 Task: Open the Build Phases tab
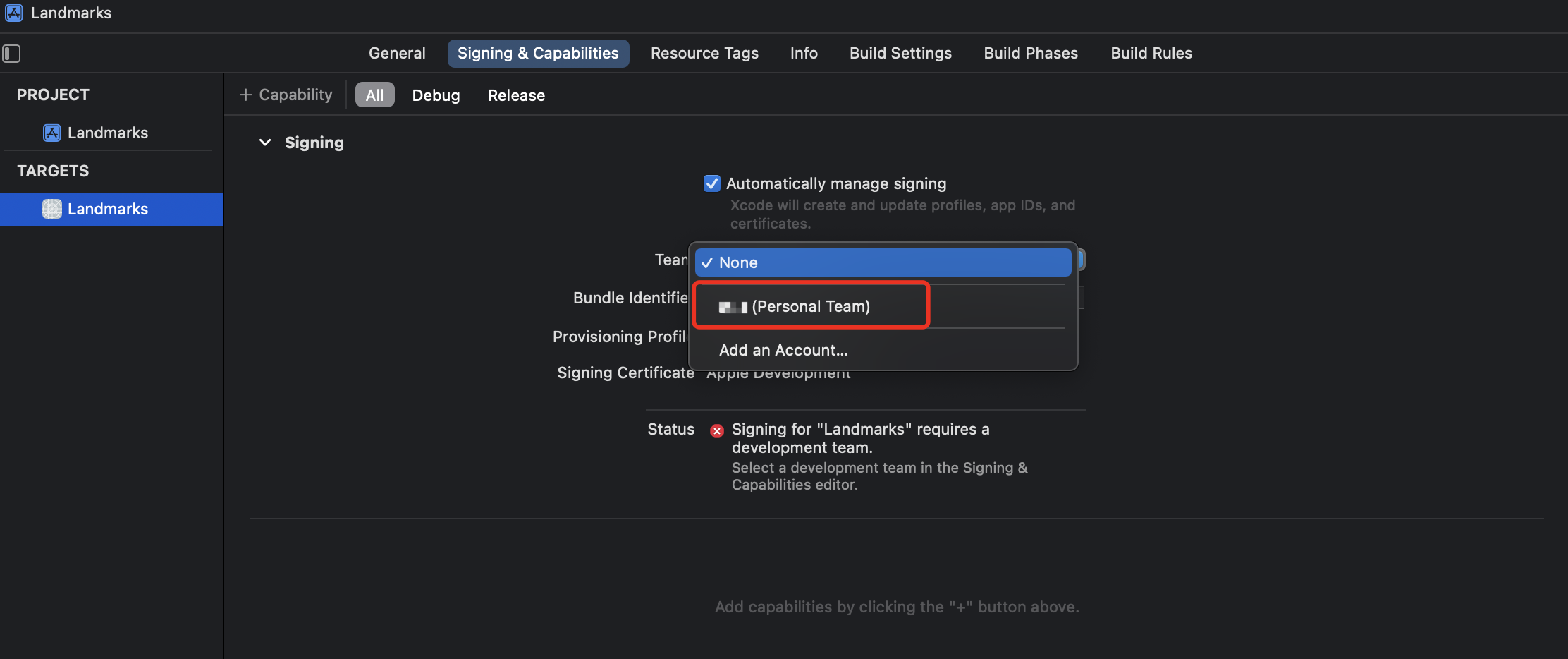tap(1031, 53)
